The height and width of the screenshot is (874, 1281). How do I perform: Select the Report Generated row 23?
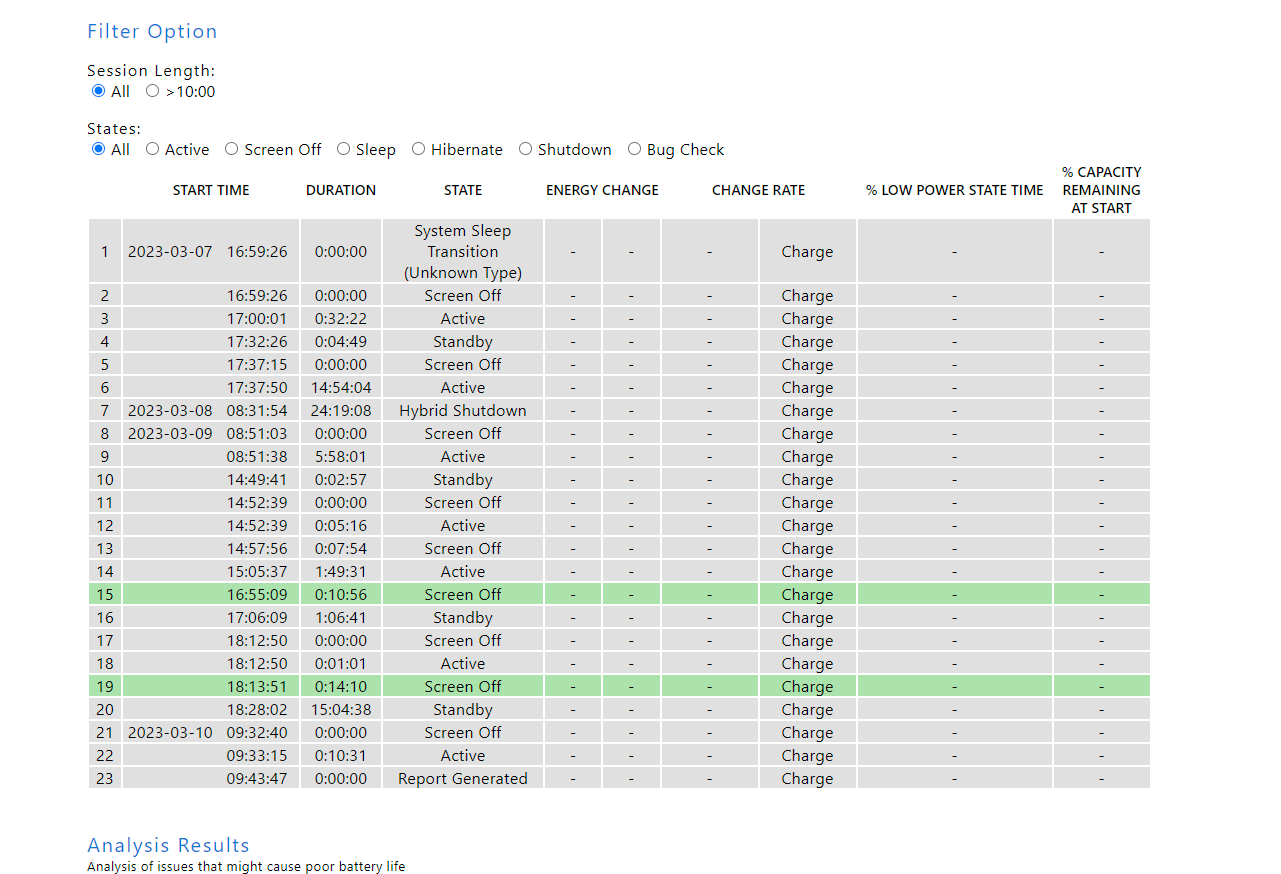[462, 778]
